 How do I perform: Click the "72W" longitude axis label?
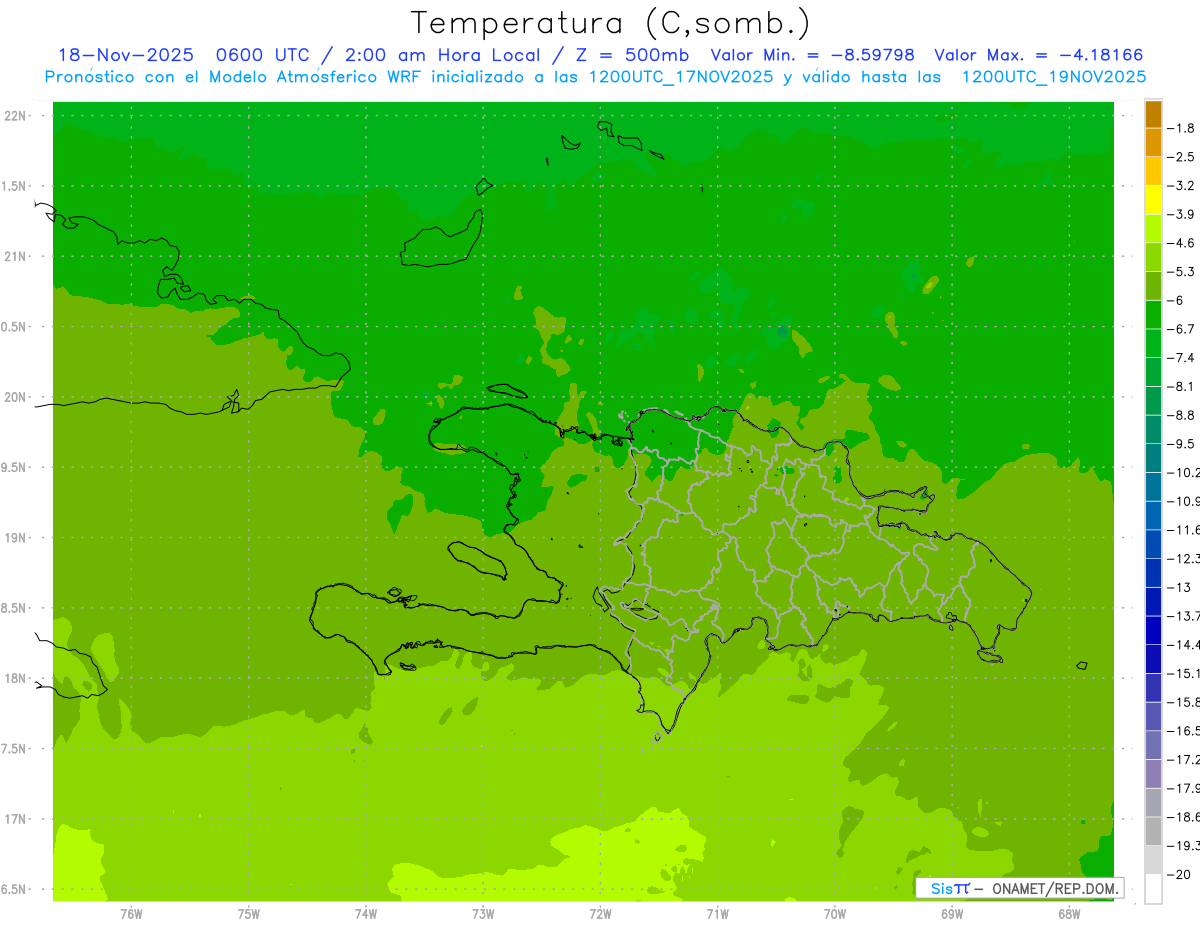(600, 914)
